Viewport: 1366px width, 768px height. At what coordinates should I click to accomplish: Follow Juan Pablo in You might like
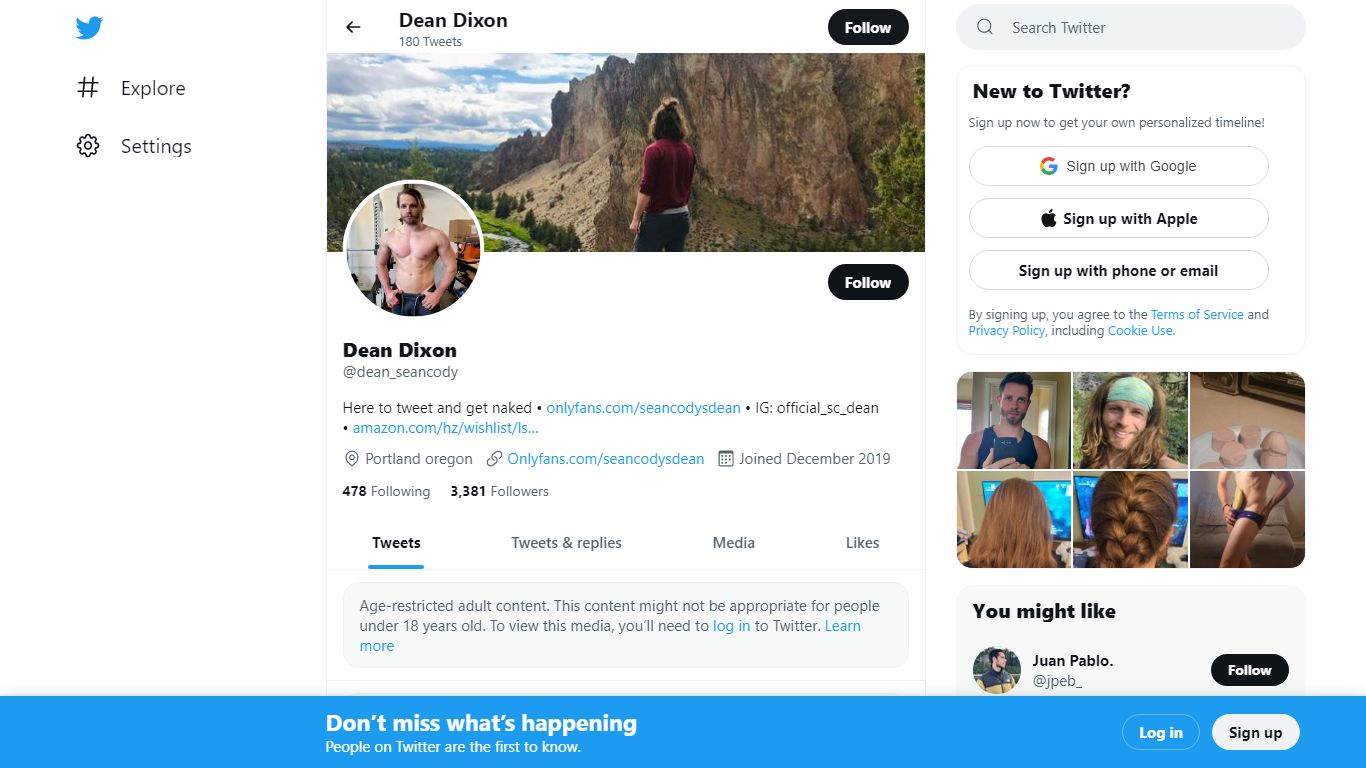pos(1249,670)
